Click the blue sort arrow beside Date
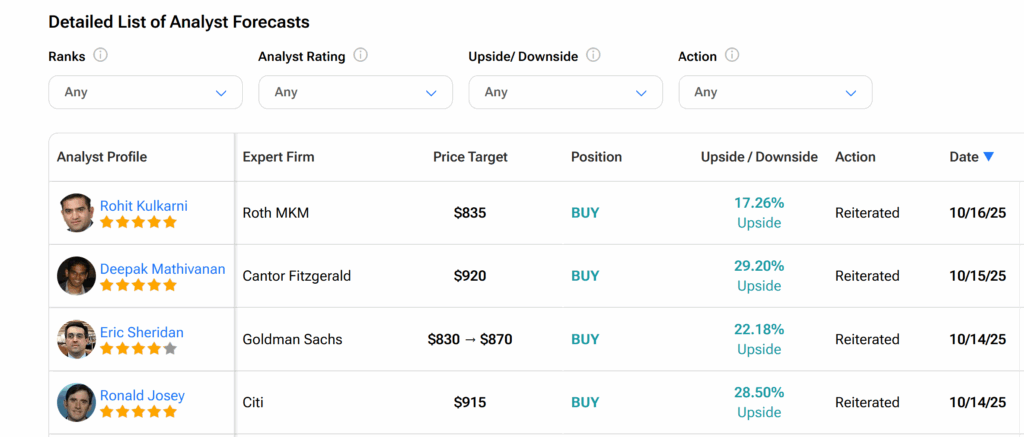 (988, 157)
